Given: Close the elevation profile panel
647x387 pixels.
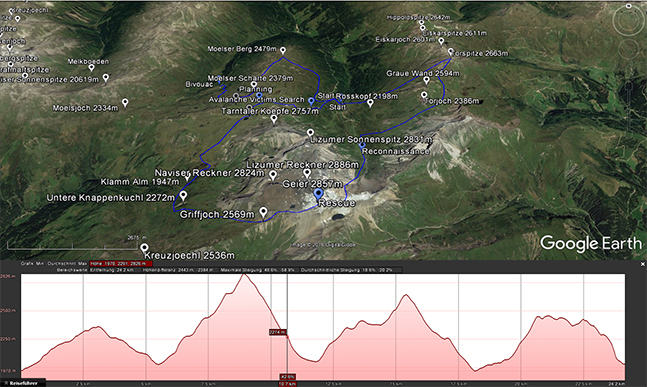Looking at the screenshot, I should pyautogui.click(x=642, y=264).
